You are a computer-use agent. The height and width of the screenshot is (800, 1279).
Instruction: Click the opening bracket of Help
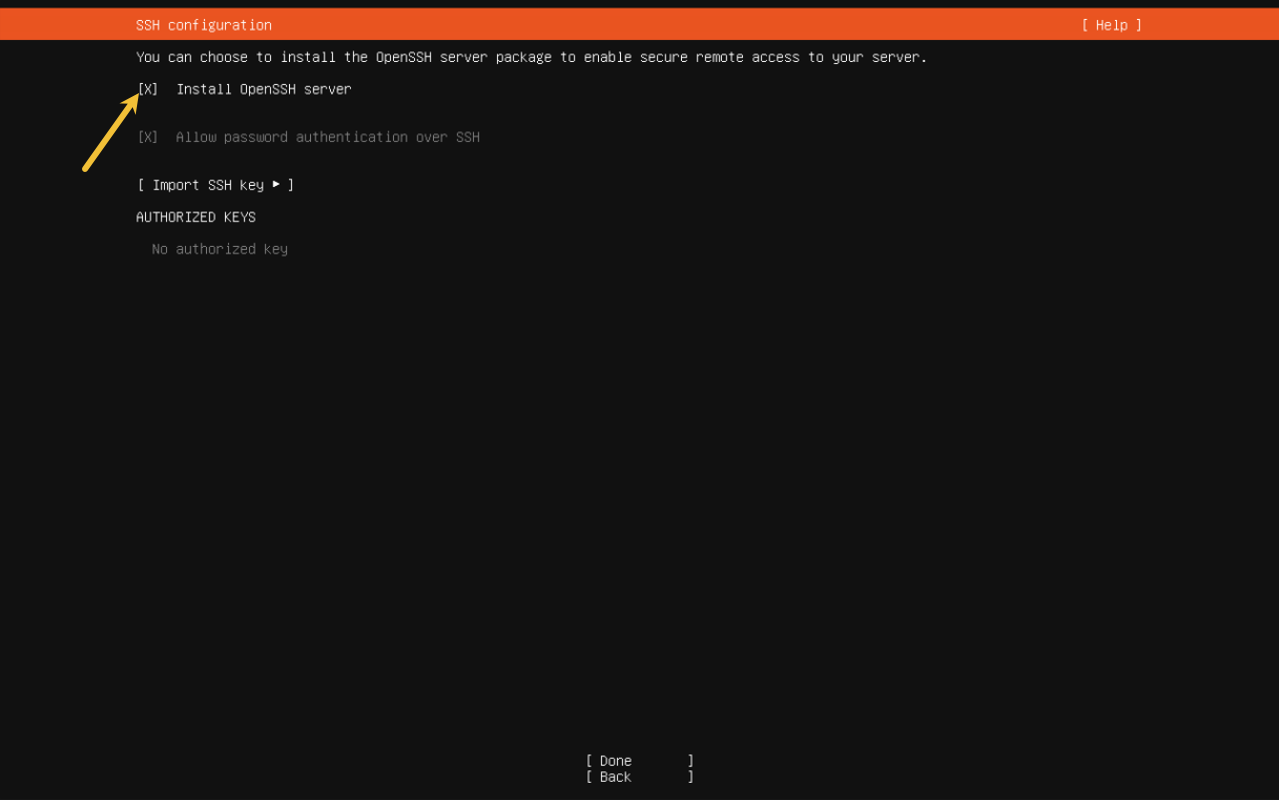[x=1085, y=25]
